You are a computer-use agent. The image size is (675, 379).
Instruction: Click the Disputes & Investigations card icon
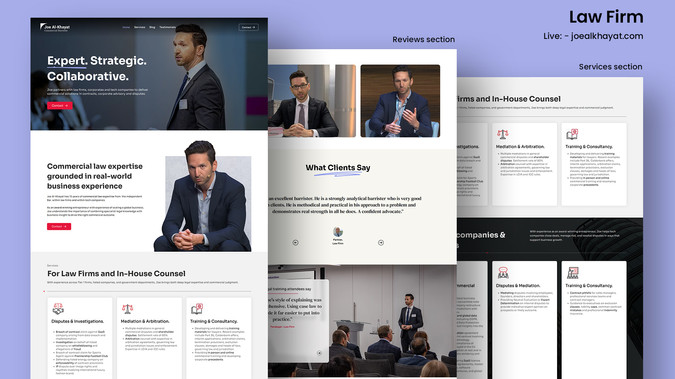pyautogui.click(x=58, y=308)
